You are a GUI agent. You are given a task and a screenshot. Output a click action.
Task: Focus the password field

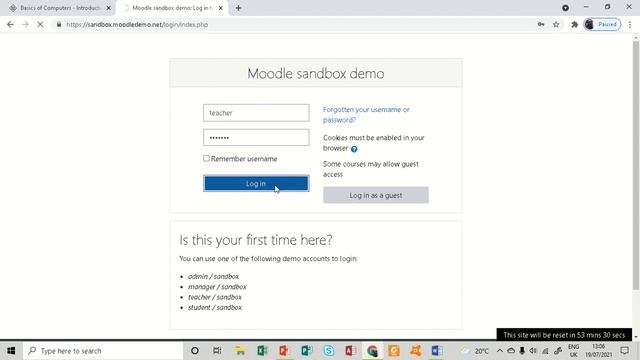coord(256,138)
